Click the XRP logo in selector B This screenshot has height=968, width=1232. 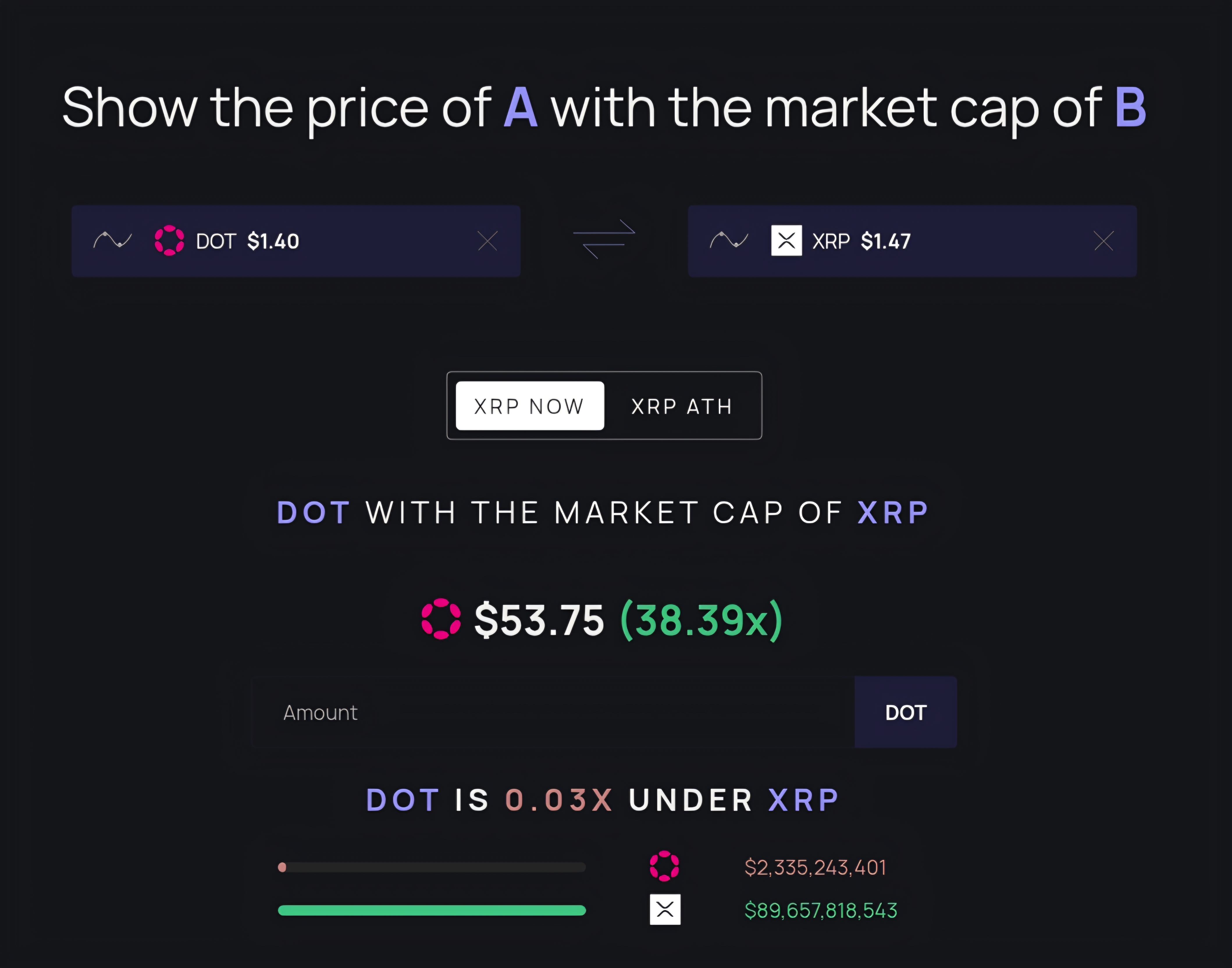(786, 241)
